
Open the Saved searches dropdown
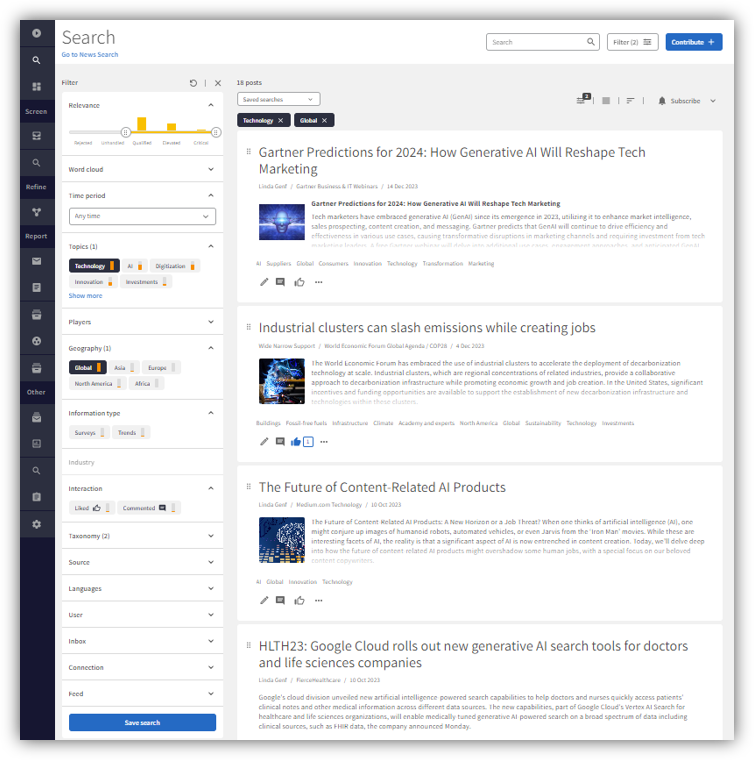pyautogui.click(x=279, y=99)
